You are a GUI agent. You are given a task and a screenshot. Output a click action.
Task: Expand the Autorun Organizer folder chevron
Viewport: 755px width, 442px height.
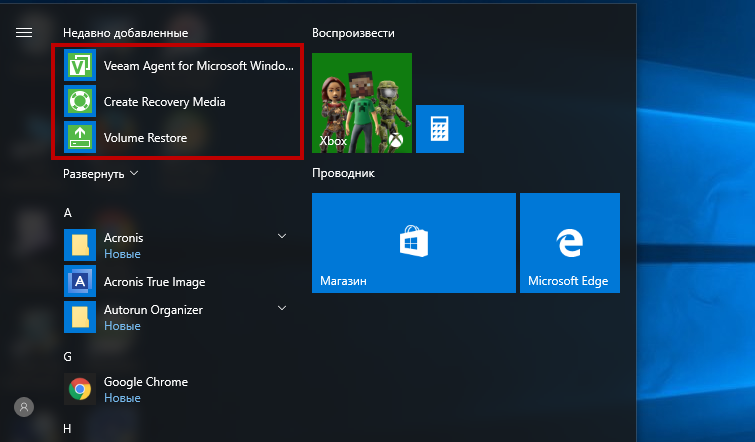click(282, 308)
